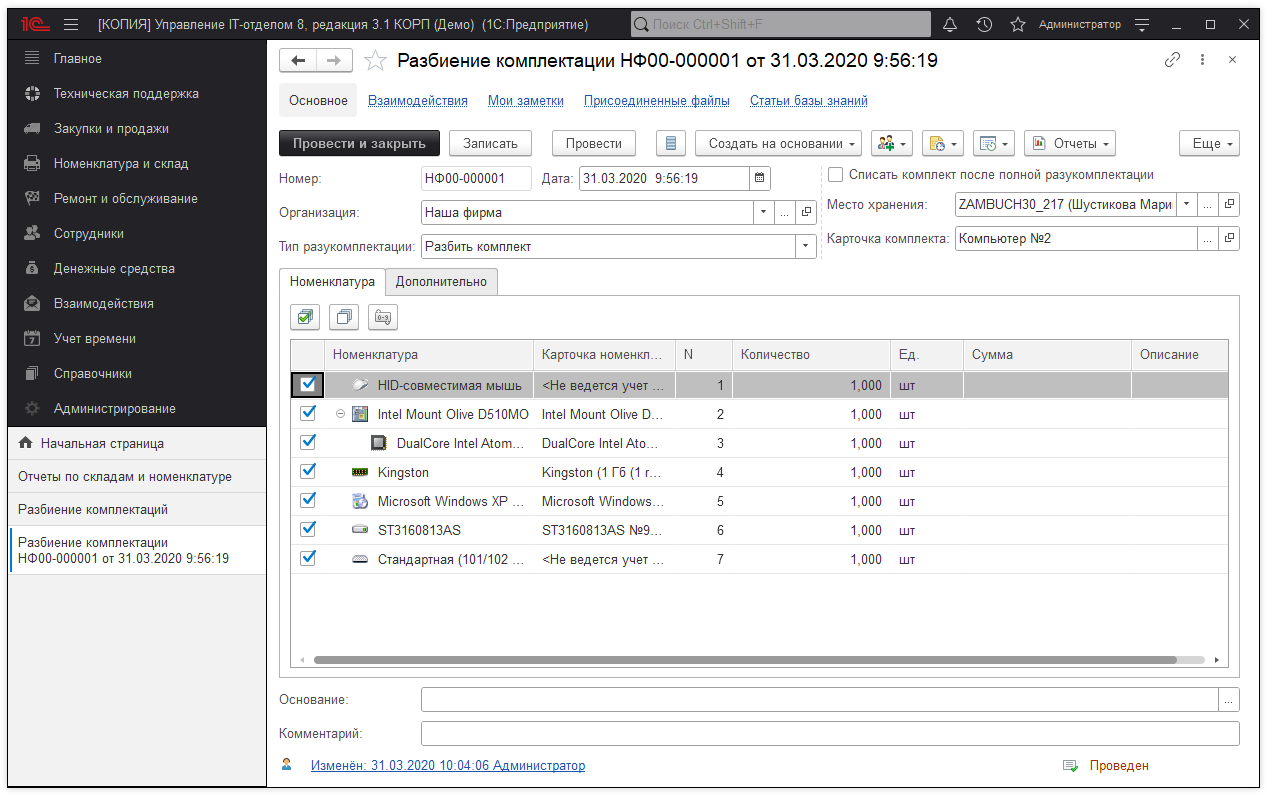Click the favorites star next to document title

click(375, 61)
